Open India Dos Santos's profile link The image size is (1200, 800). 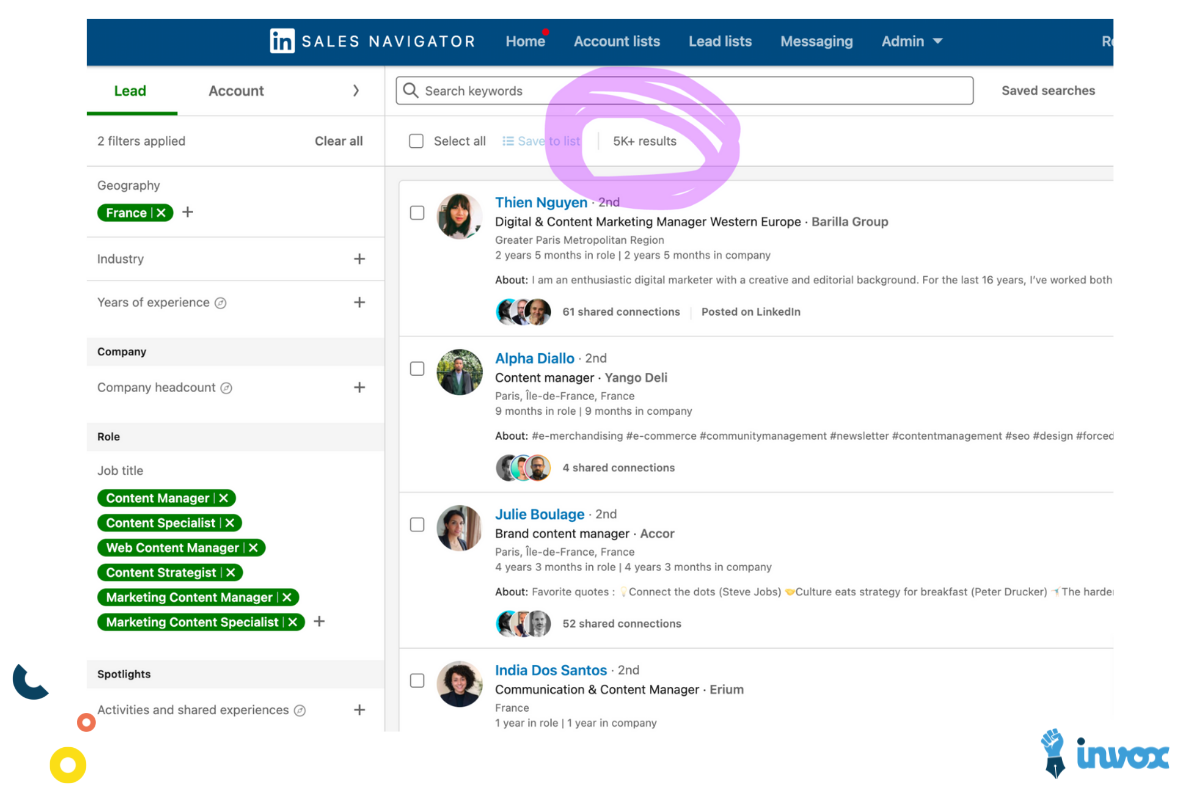point(551,670)
